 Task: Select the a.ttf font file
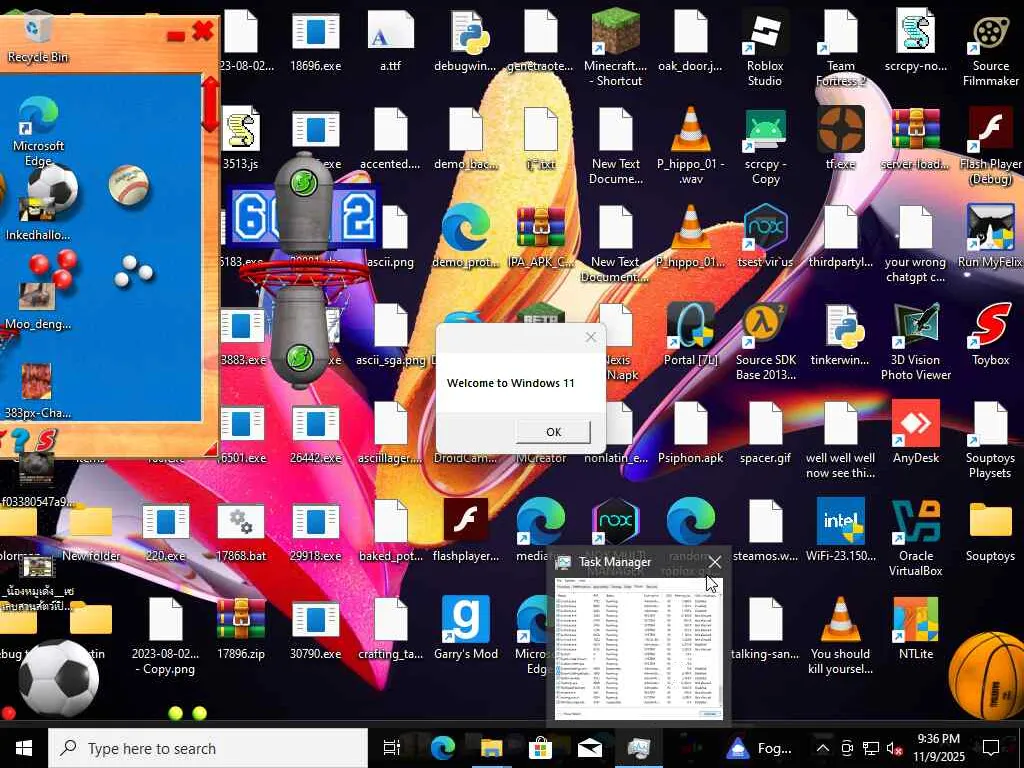391,41
